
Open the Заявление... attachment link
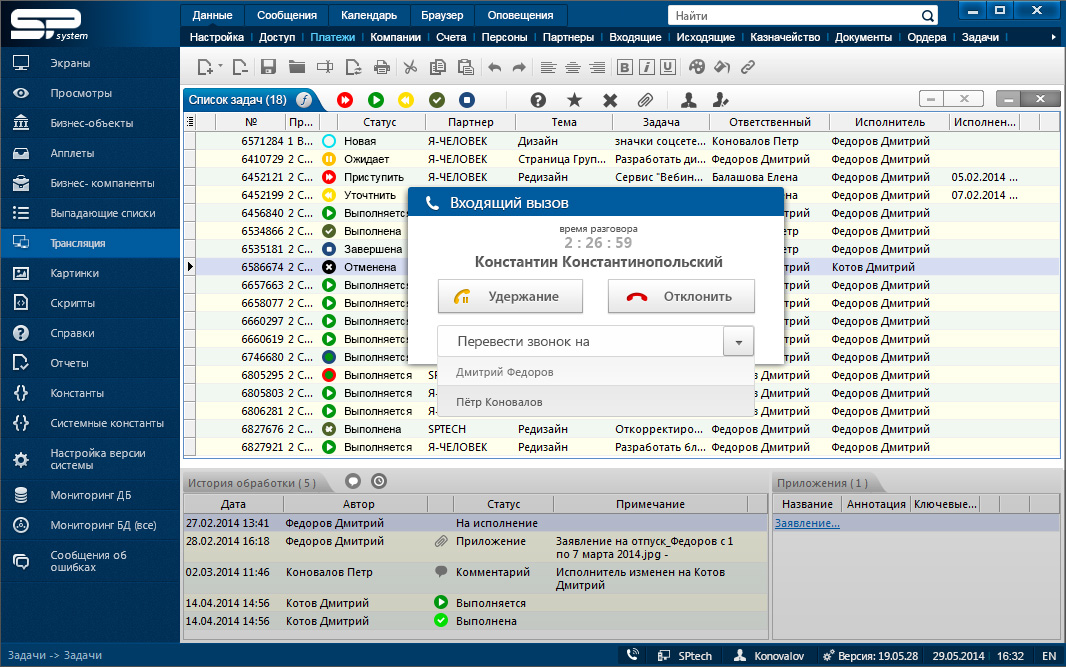(807, 523)
